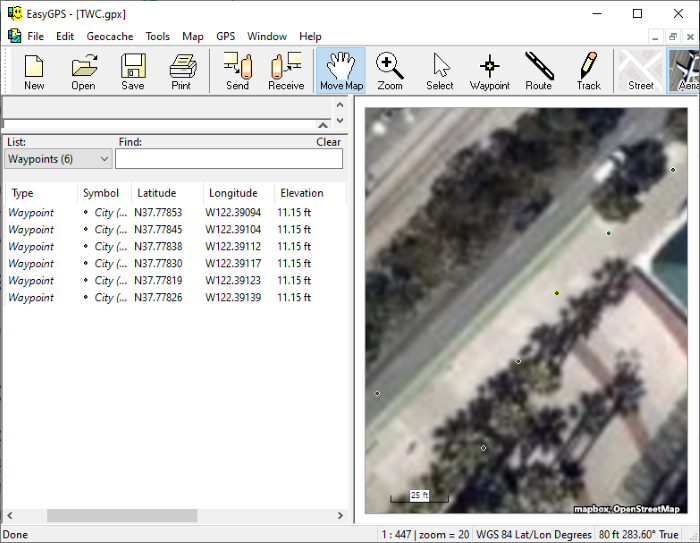Activate the Track pencil tool
Image resolution: width=700 pixels, height=543 pixels.
tap(588, 71)
